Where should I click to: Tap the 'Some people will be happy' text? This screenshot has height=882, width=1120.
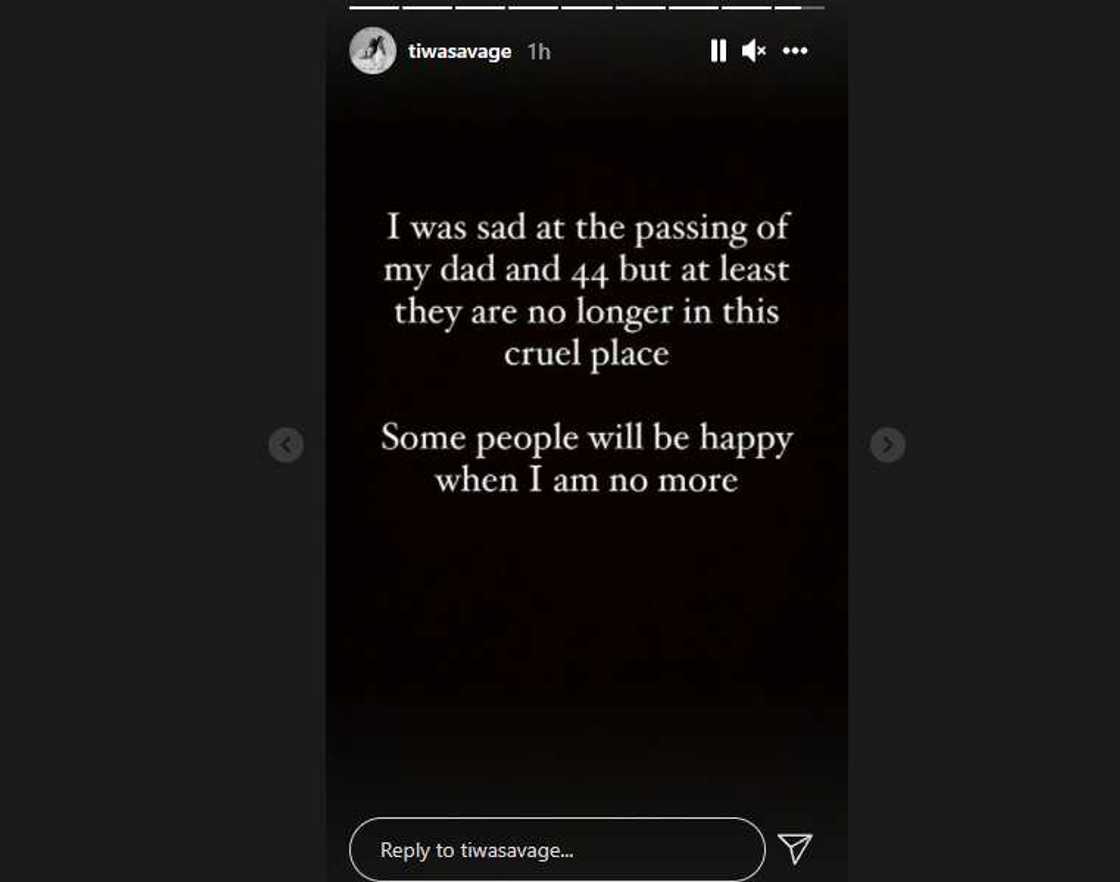coord(587,459)
